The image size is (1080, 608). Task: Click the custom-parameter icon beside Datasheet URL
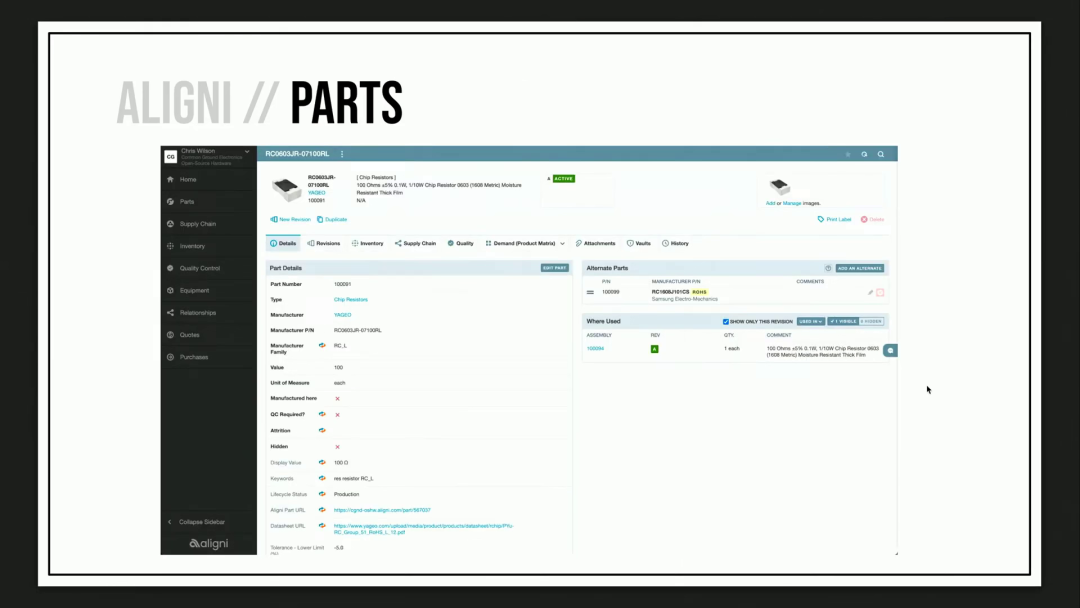click(322, 526)
